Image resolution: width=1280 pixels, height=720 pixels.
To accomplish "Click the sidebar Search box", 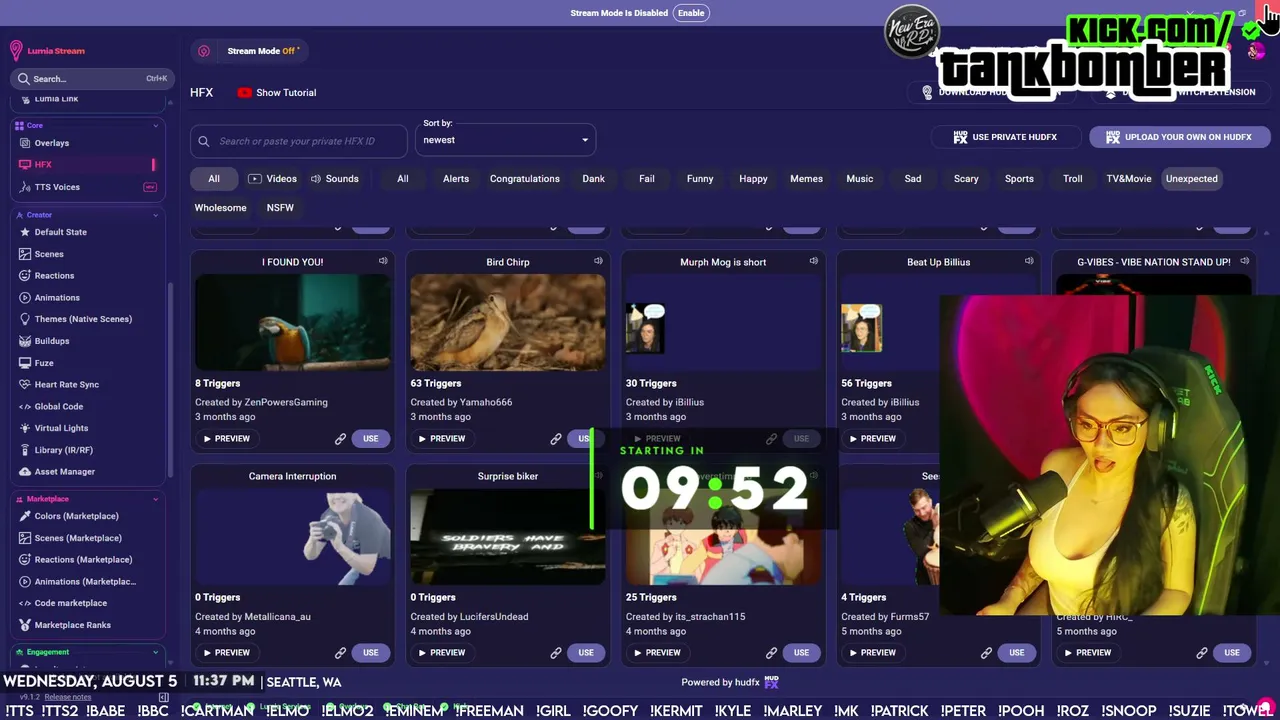I will click(92, 79).
